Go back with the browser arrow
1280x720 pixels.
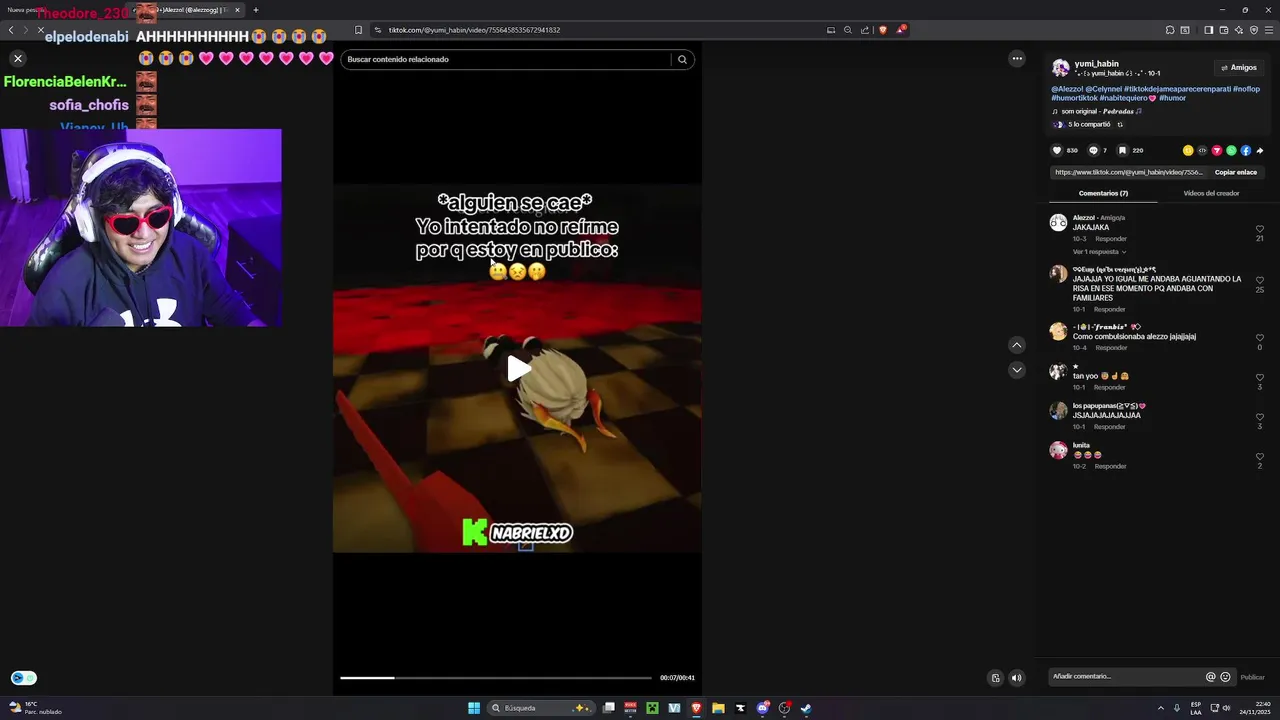click(x=11, y=30)
